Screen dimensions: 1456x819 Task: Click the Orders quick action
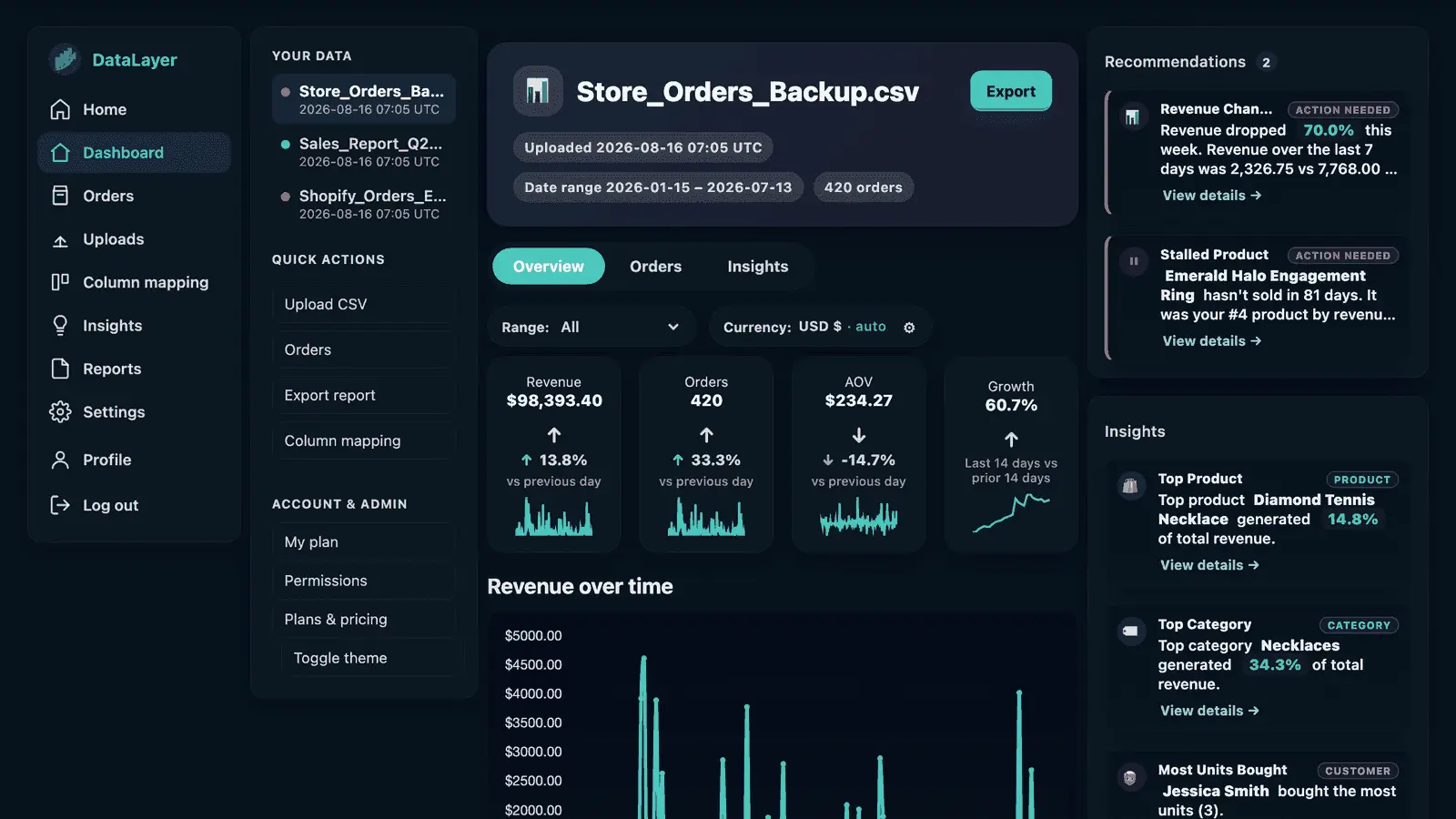pyautogui.click(x=364, y=349)
